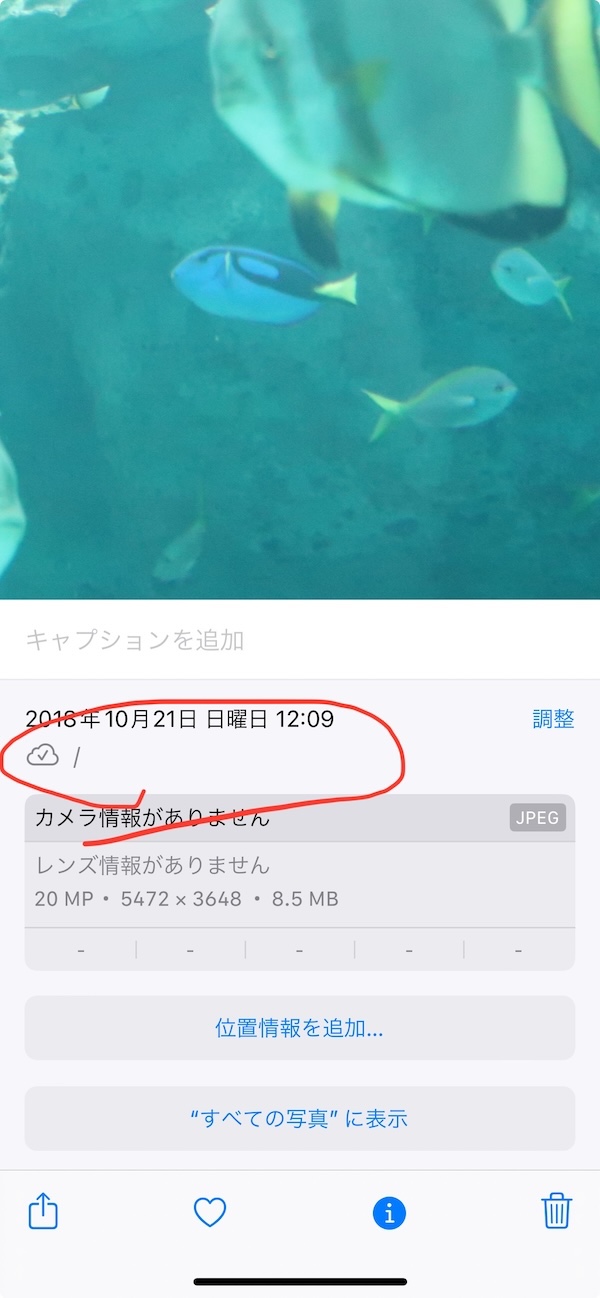Tap the yellow-tailed green fish in the photo

(441, 400)
